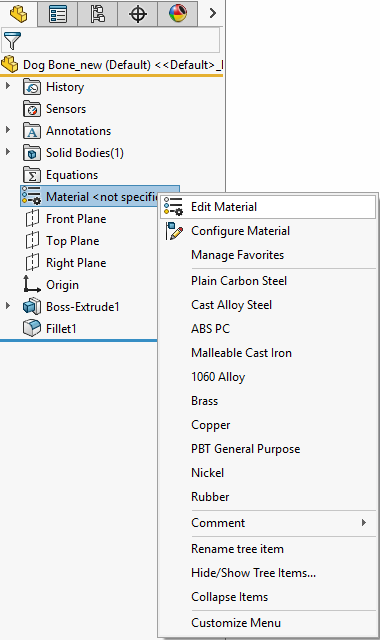The width and height of the screenshot is (380, 640).
Task: Select the DimXpertManager crosshair tab
Action: 138,13
